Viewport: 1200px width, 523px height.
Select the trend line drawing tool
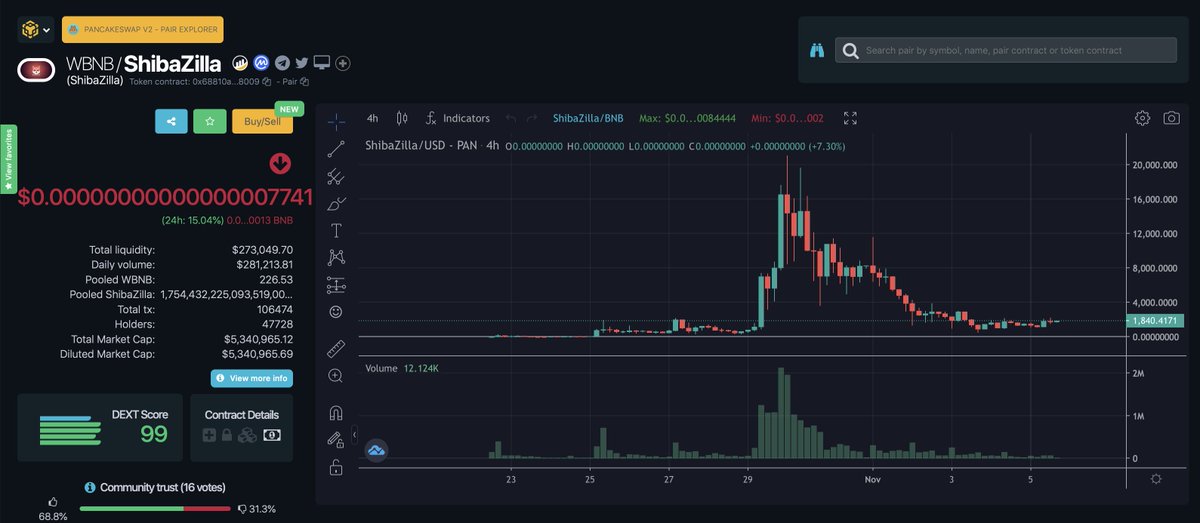point(336,149)
